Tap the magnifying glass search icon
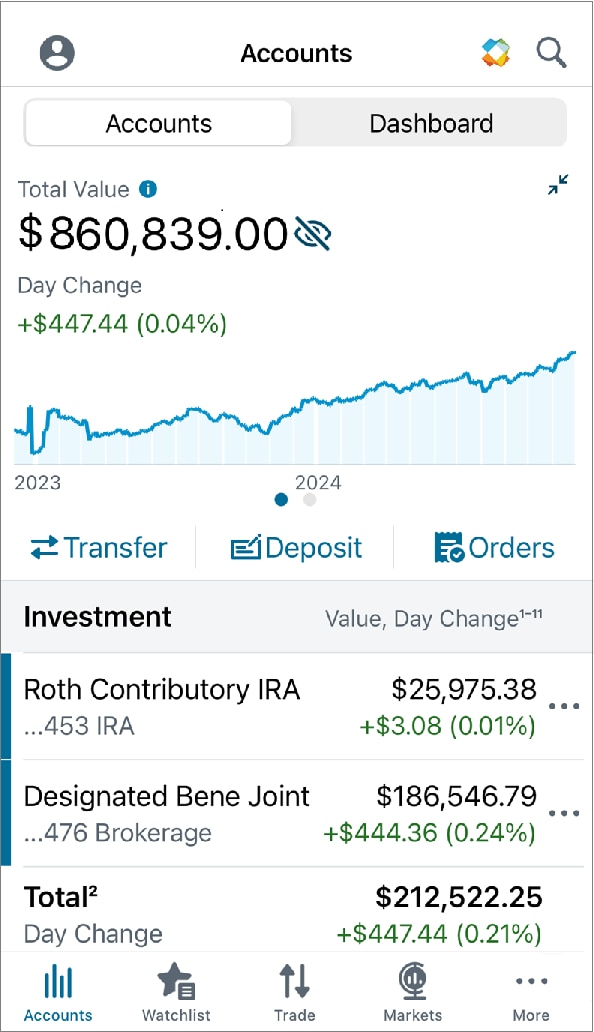 tap(551, 53)
